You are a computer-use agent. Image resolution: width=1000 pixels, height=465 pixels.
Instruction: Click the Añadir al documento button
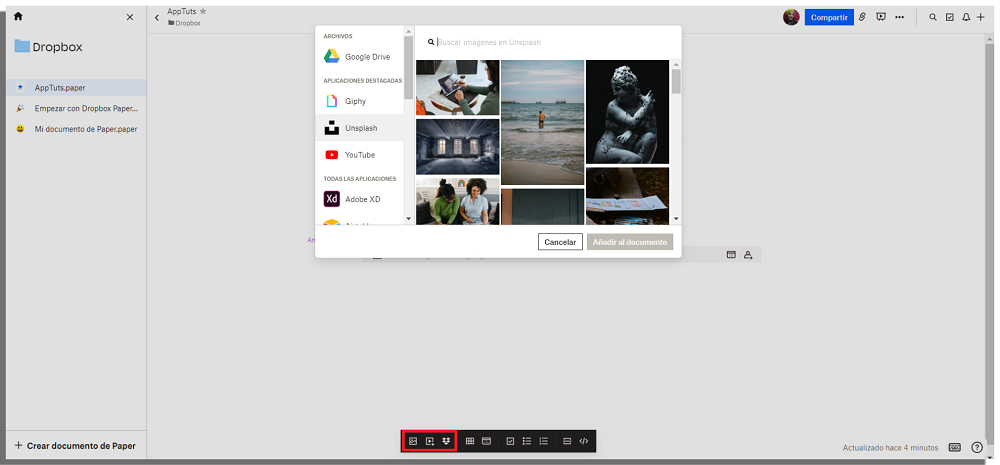tap(630, 242)
